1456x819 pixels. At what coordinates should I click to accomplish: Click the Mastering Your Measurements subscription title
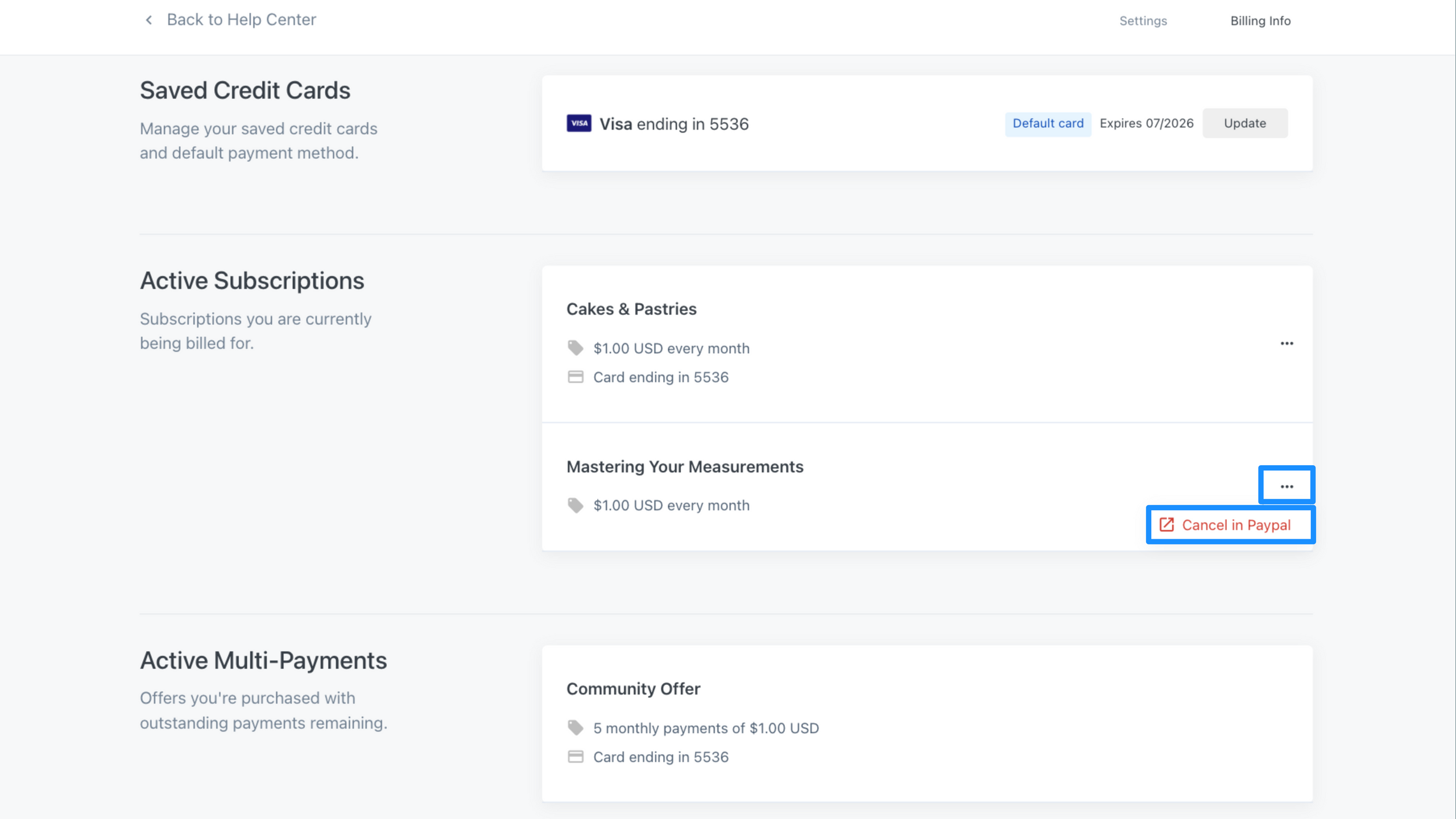point(684,466)
